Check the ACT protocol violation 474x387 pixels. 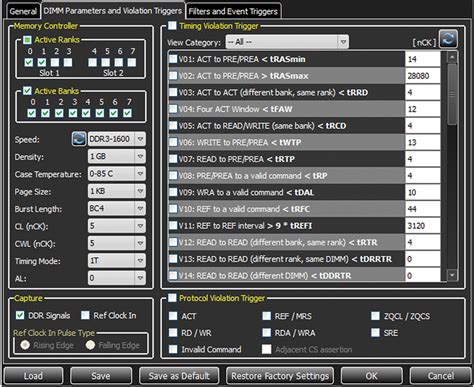[x=173, y=316]
